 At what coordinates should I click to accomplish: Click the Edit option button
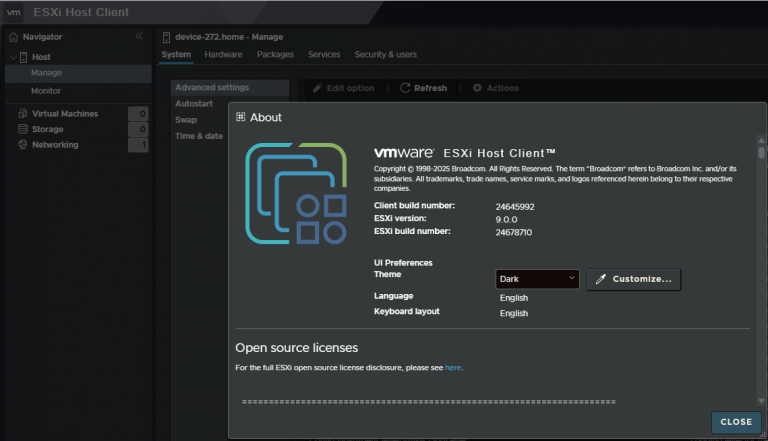tap(344, 88)
